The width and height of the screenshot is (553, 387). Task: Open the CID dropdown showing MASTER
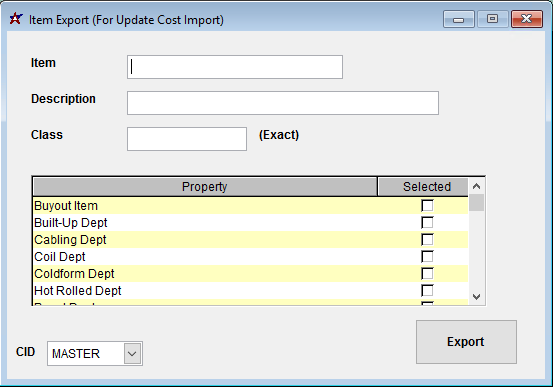[x=132, y=353]
